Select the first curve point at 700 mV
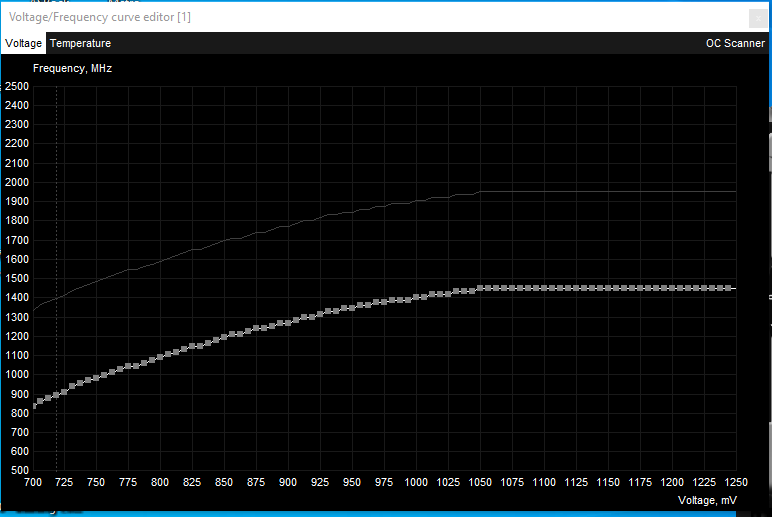Viewport: 772px width, 517px height. coord(34,406)
